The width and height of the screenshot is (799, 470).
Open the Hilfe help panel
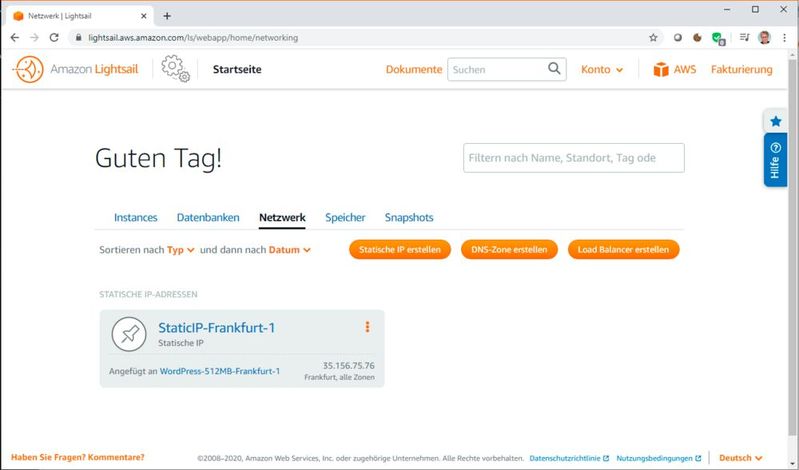775,160
